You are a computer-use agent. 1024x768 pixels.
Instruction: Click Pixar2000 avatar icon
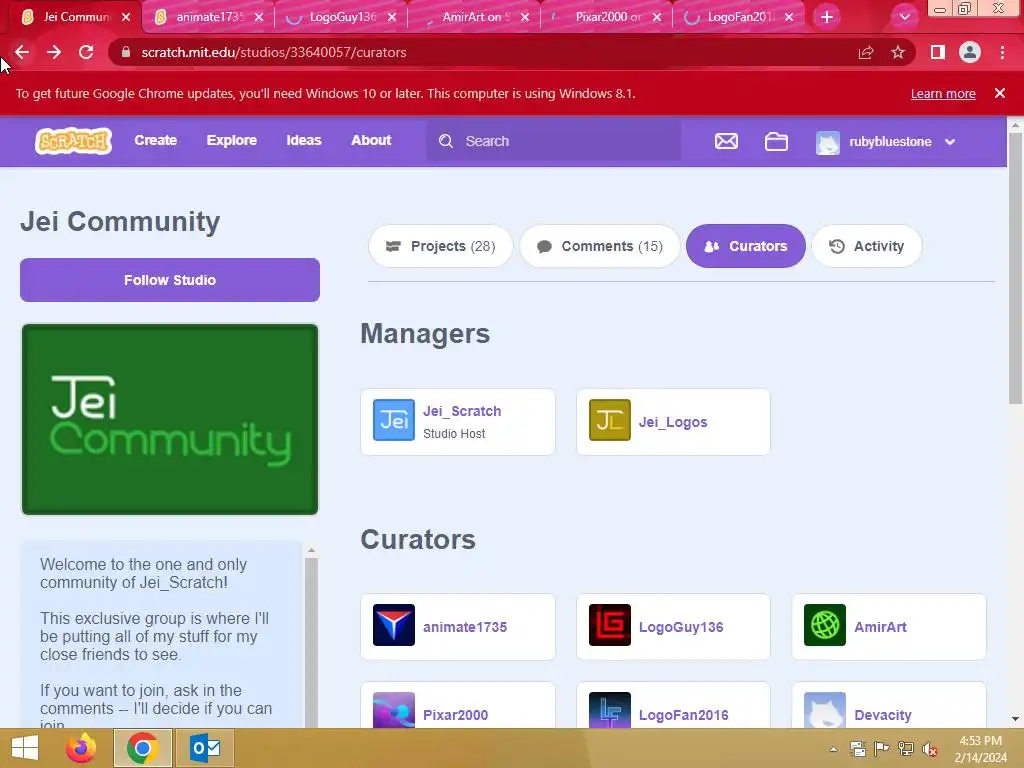click(394, 710)
